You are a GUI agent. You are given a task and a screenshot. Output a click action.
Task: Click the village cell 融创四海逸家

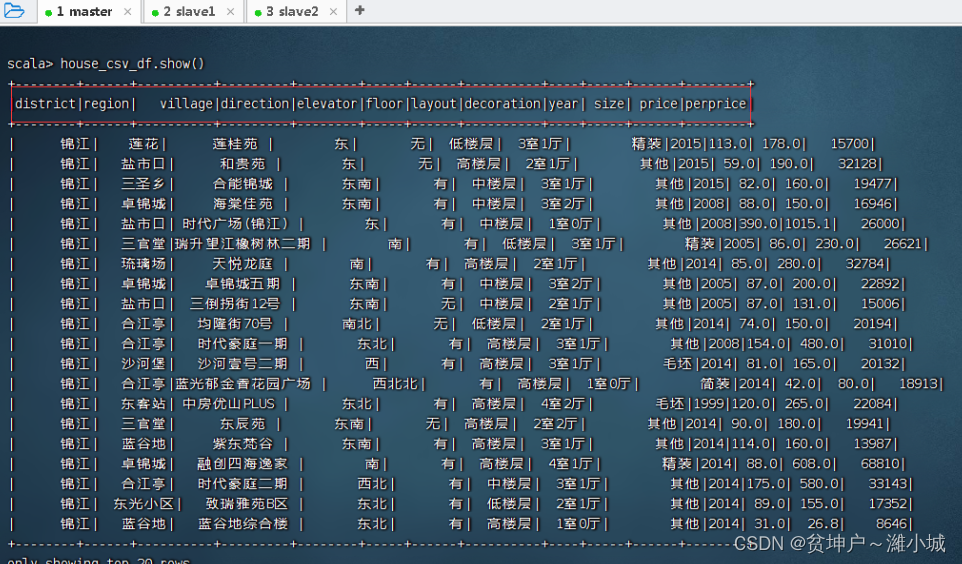(x=242, y=463)
